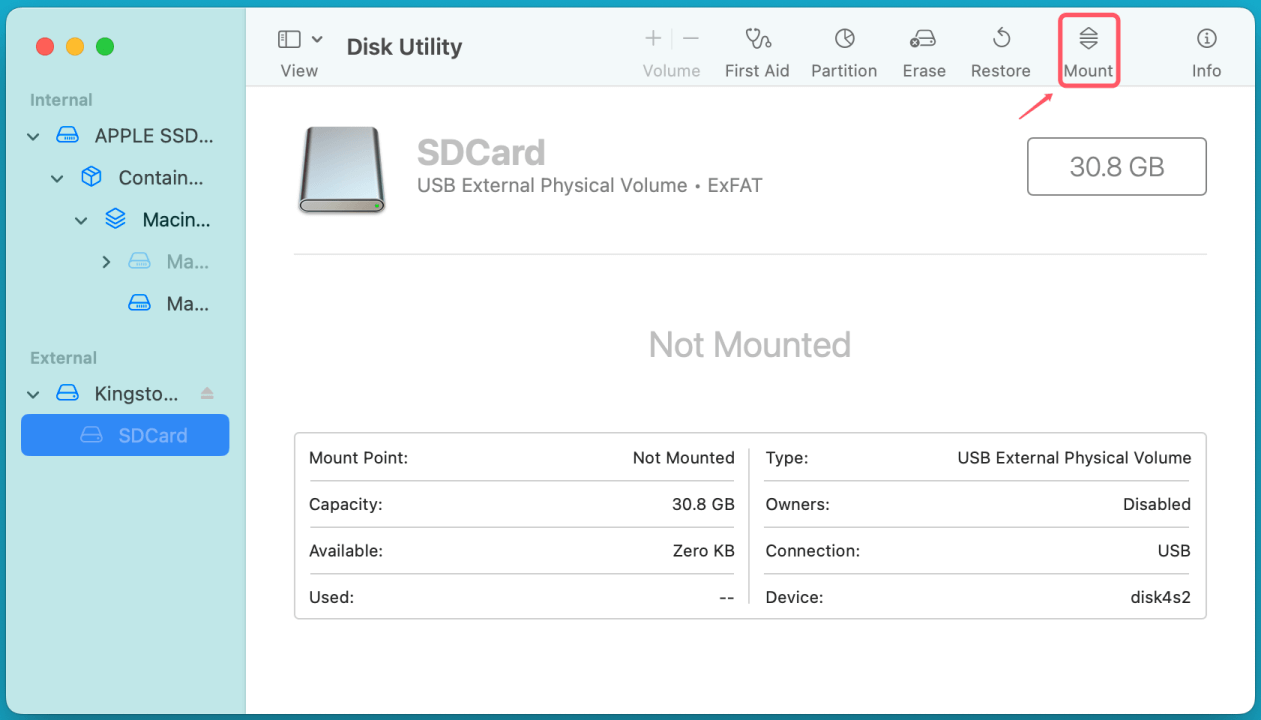Click the sidebar View icon
This screenshot has height=720, width=1261.
289,38
